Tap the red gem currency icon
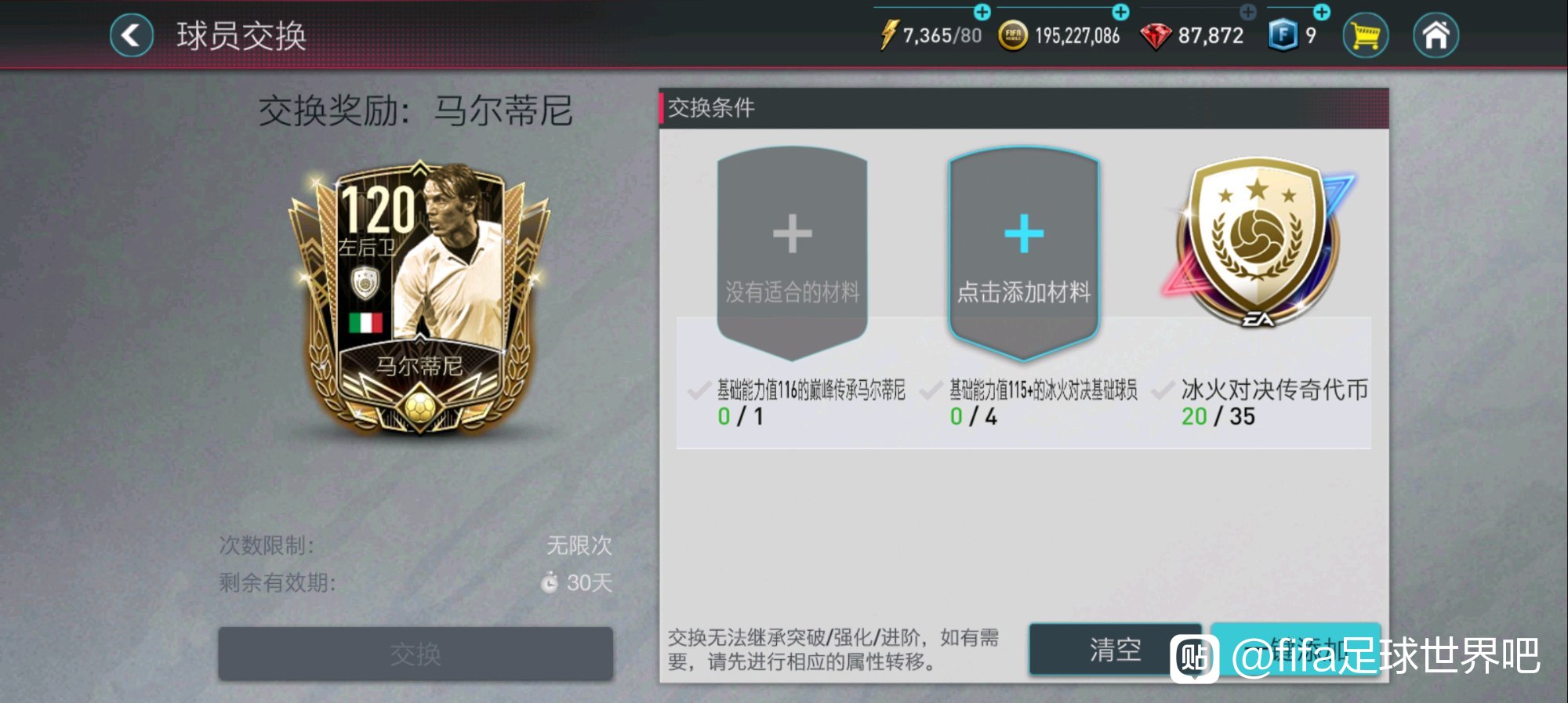This screenshot has height=703, width=1568. pyautogui.click(x=1156, y=36)
